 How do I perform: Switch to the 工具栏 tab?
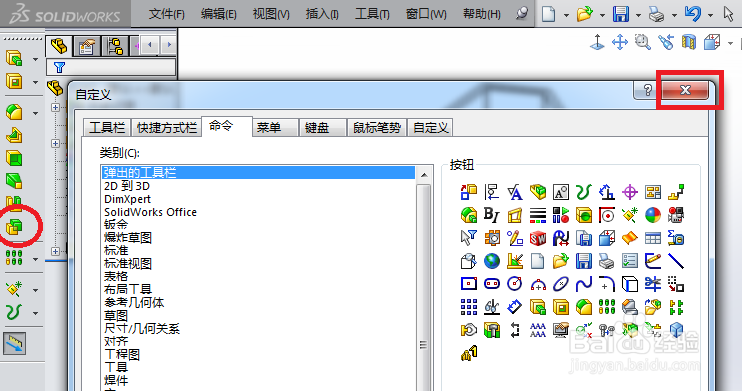(107, 128)
